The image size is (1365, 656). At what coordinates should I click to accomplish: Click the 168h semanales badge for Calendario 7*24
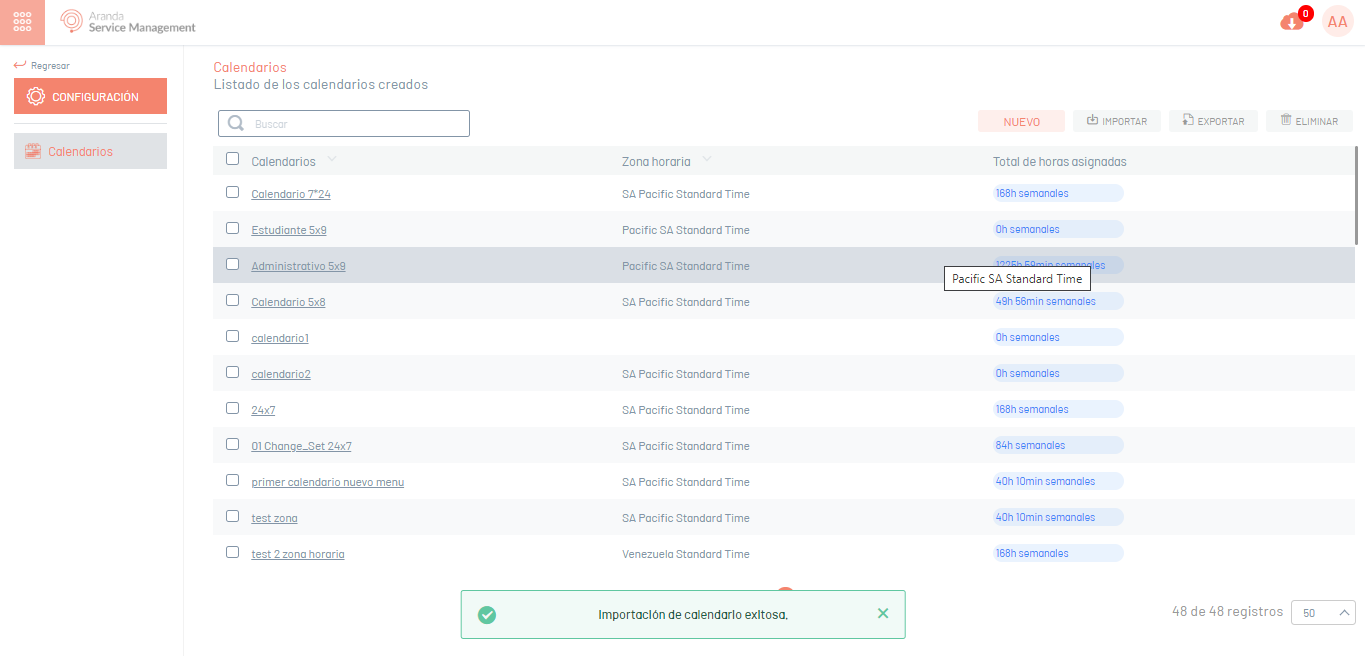click(1058, 193)
